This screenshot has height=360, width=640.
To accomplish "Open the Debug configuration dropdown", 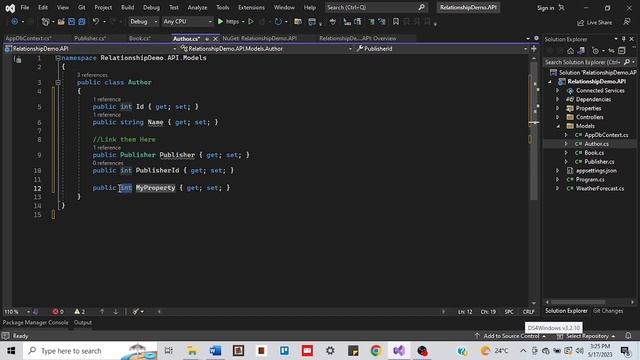I will [143, 22].
